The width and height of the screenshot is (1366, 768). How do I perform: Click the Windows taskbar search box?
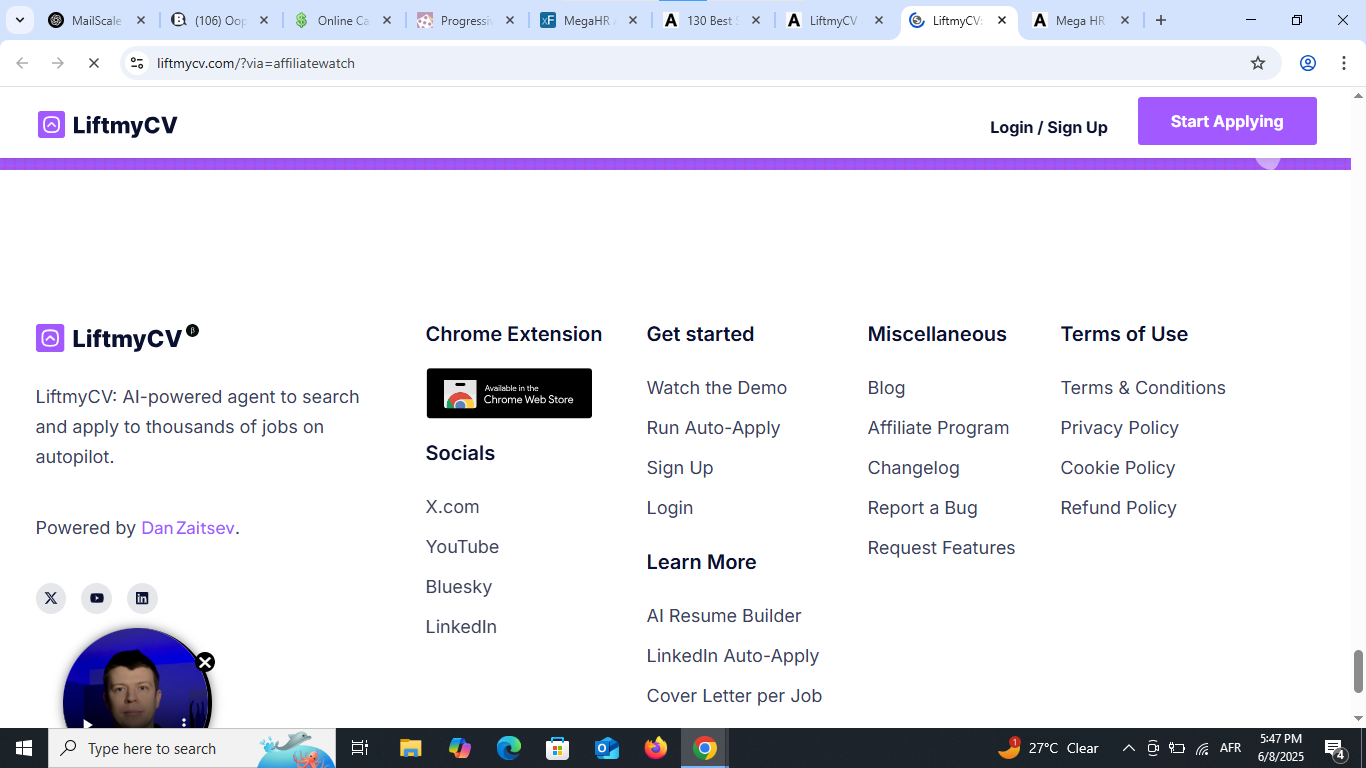pyautogui.click(x=192, y=748)
